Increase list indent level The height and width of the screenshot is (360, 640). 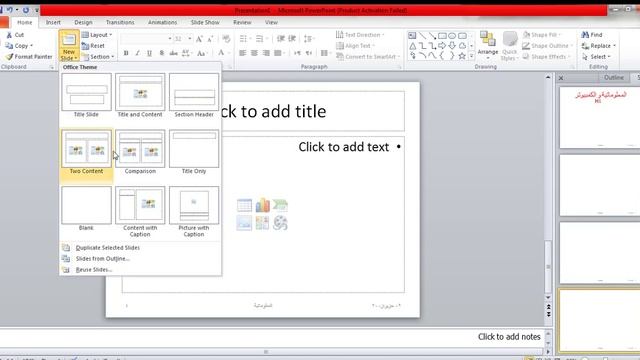tap(292, 39)
